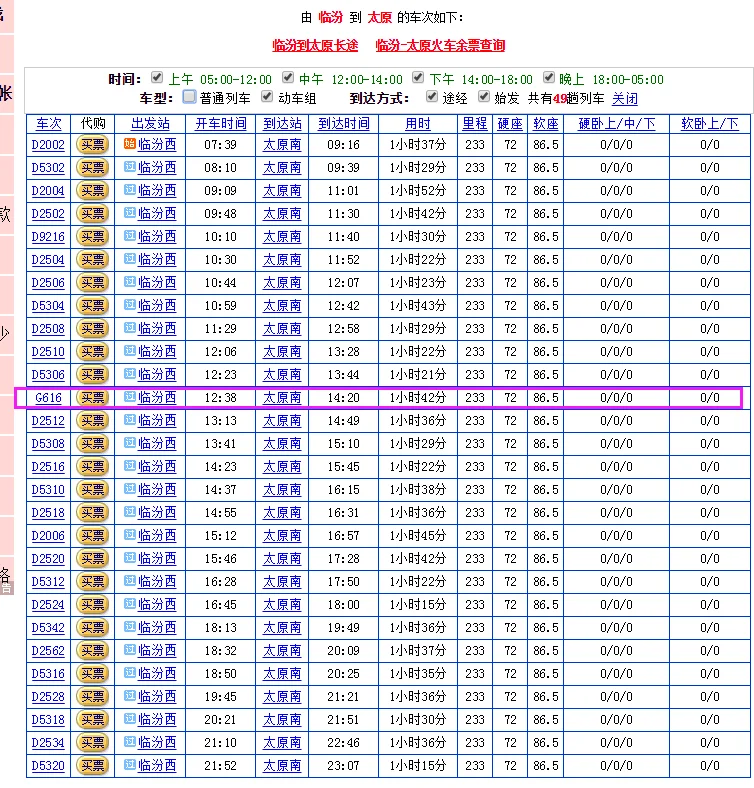The image size is (754, 788).
Task: Select arrival time 23:07 cell
Action: tap(343, 766)
